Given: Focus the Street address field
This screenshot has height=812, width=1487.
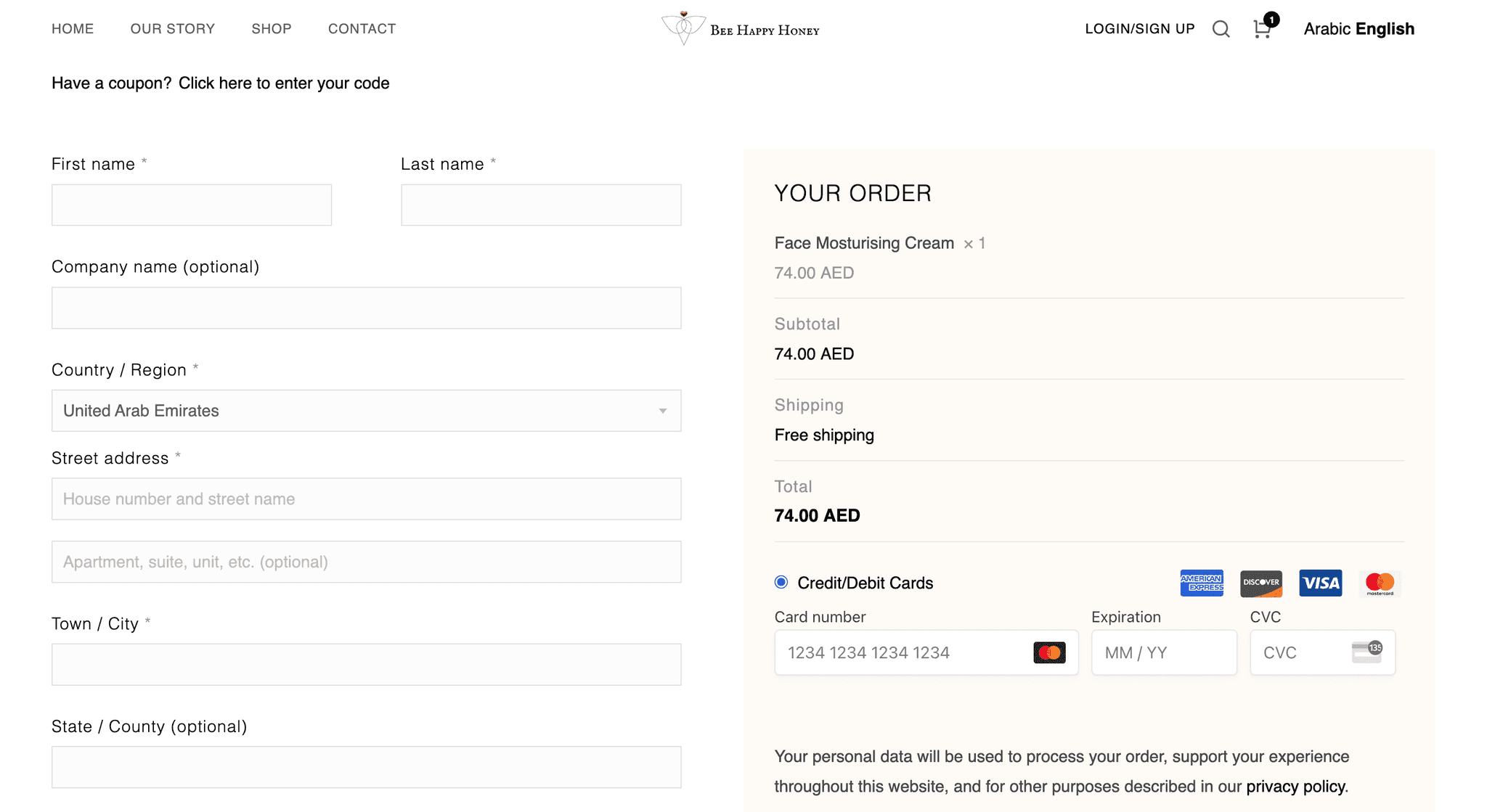Looking at the screenshot, I should (x=367, y=499).
